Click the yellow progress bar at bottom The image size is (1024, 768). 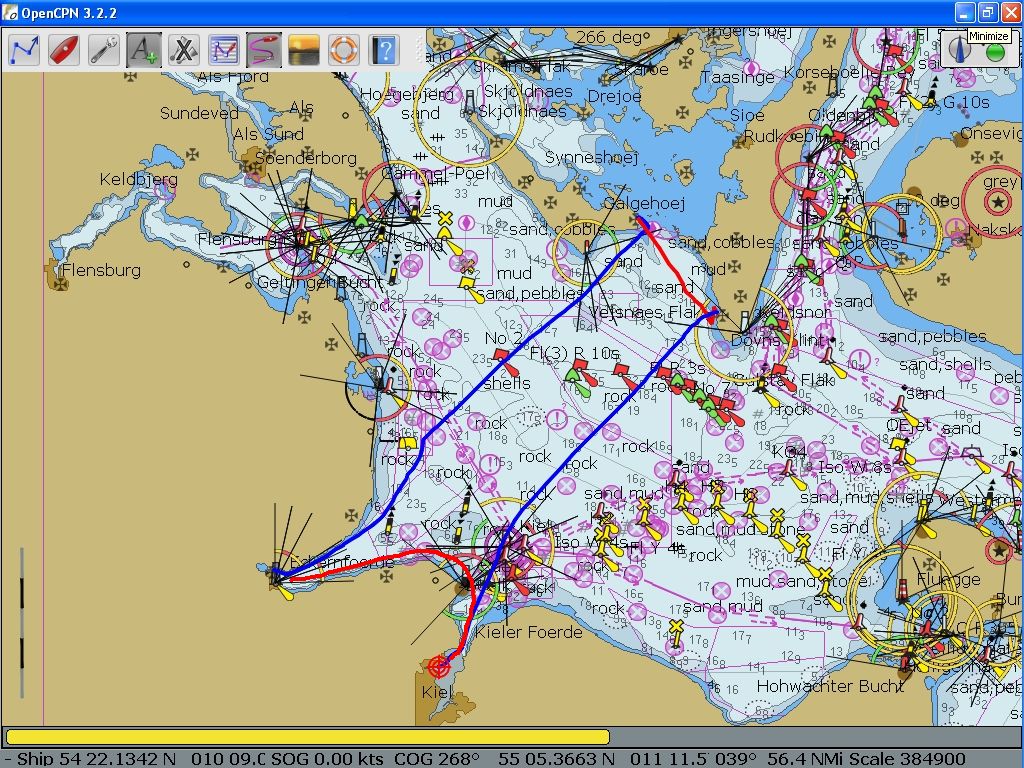tap(307, 737)
